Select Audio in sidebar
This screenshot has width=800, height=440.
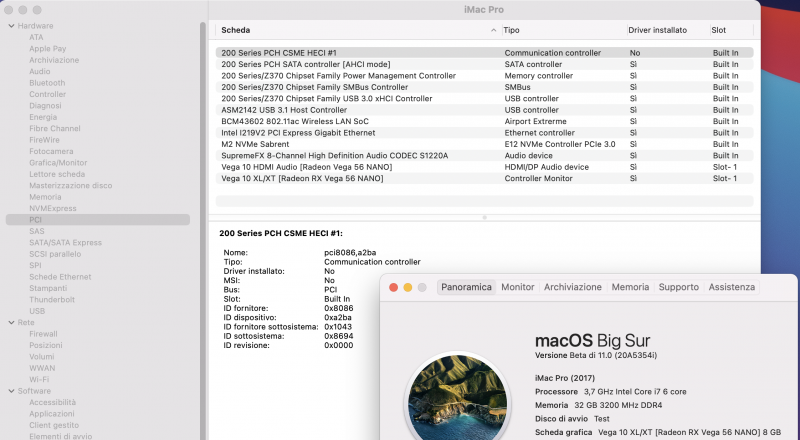click(39, 71)
